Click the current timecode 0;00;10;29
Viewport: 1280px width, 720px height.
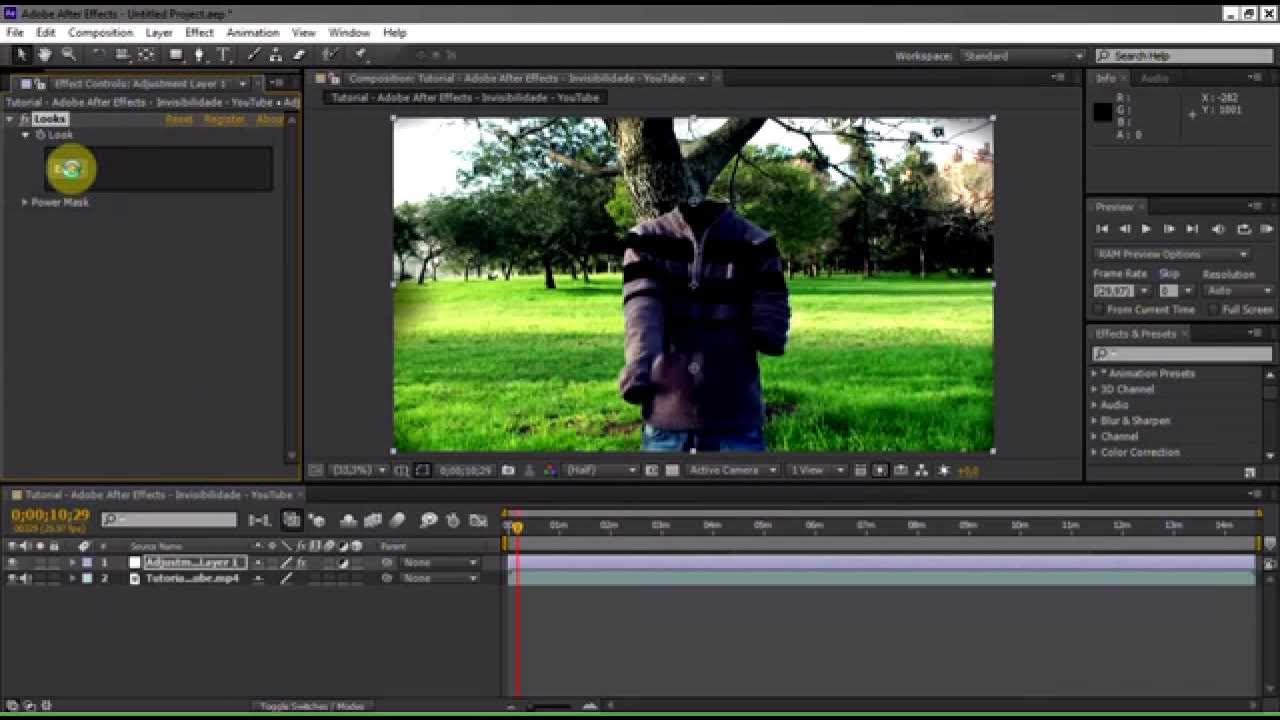click(x=50, y=515)
